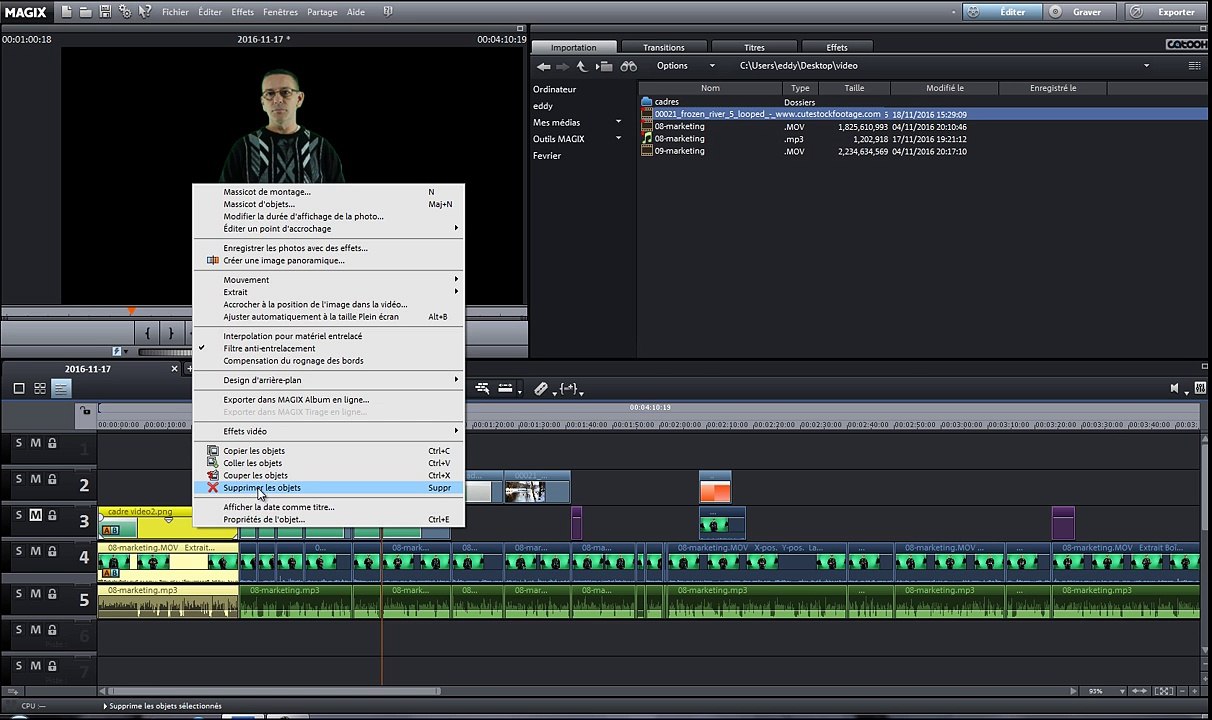1212x720 pixels.
Task: Close the 2016-11-17 project tab
Action: pyautogui.click(x=174, y=369)
